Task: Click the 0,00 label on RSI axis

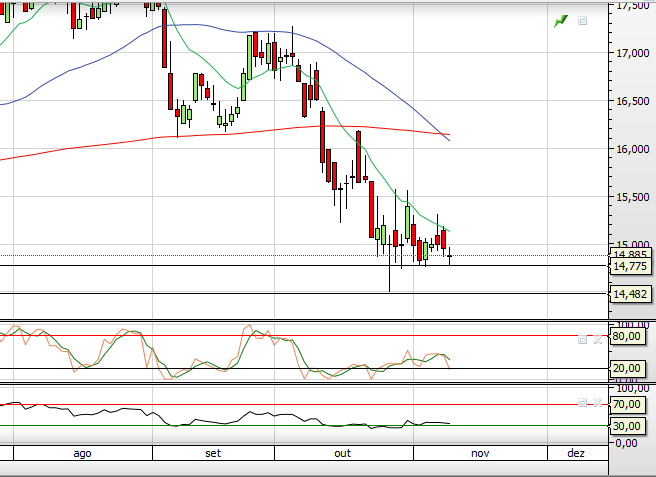Action: 626,443
